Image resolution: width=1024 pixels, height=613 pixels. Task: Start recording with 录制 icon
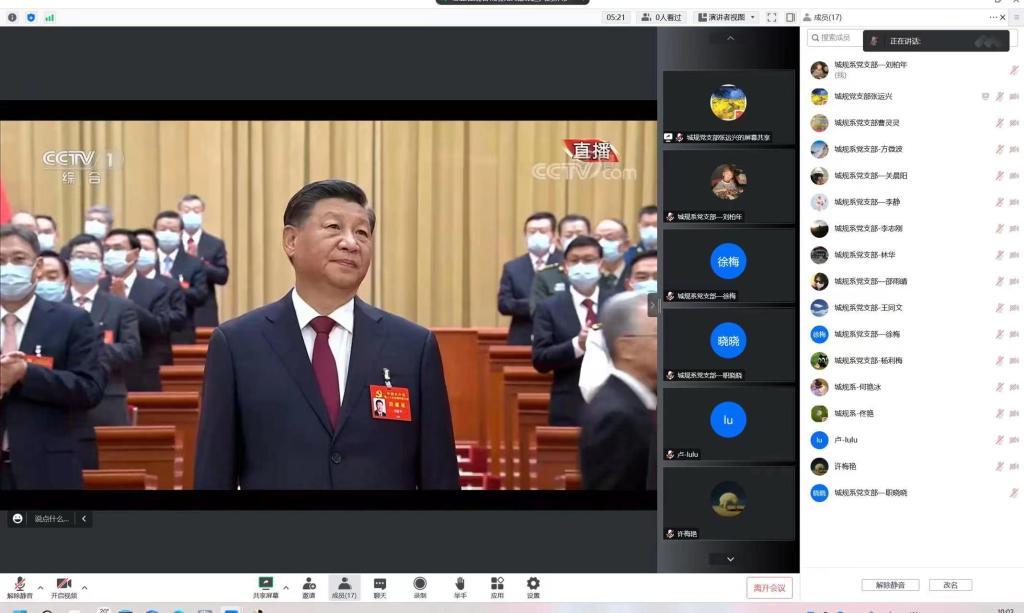click(420, 584)
